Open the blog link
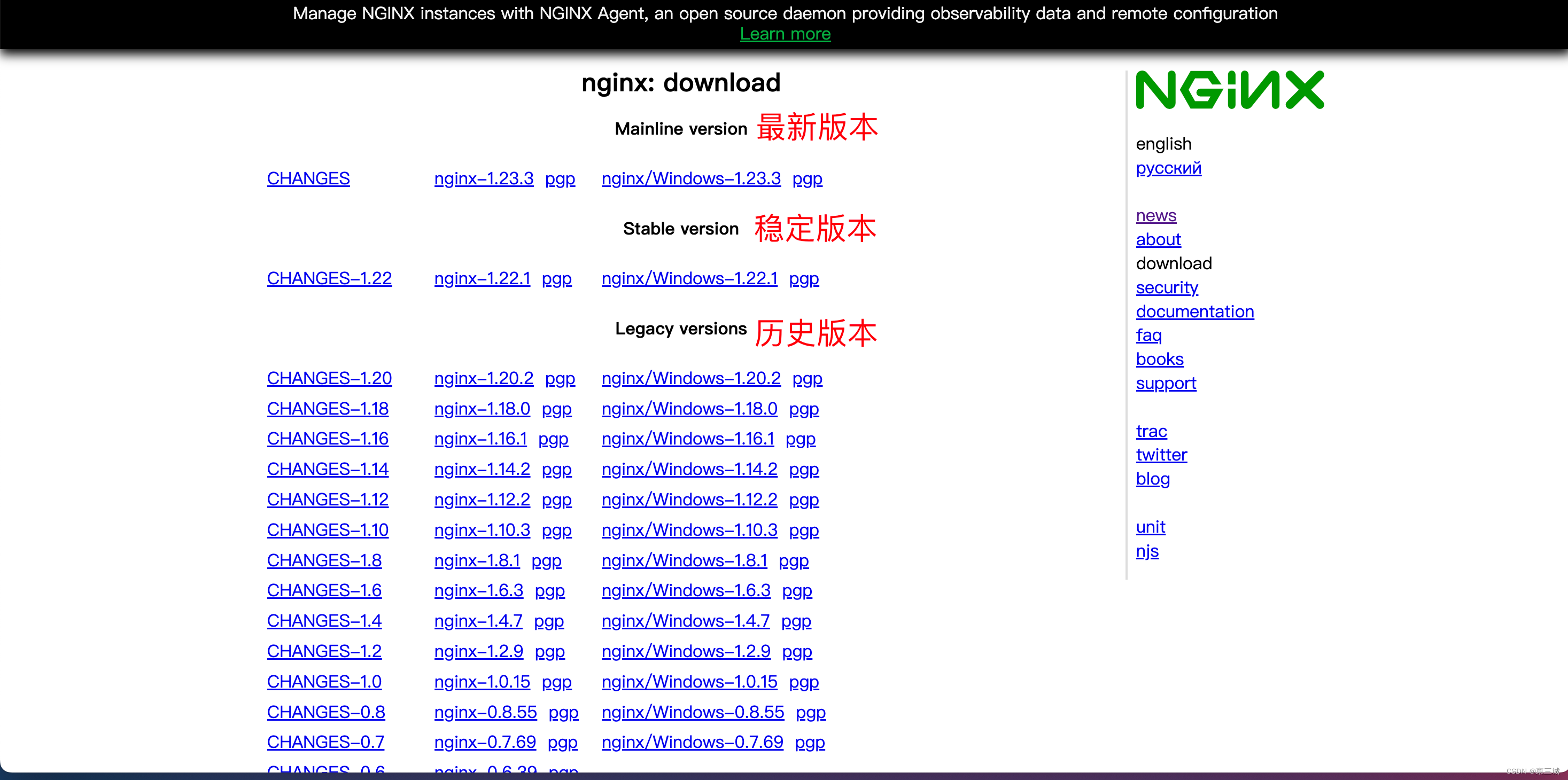 1152,478
